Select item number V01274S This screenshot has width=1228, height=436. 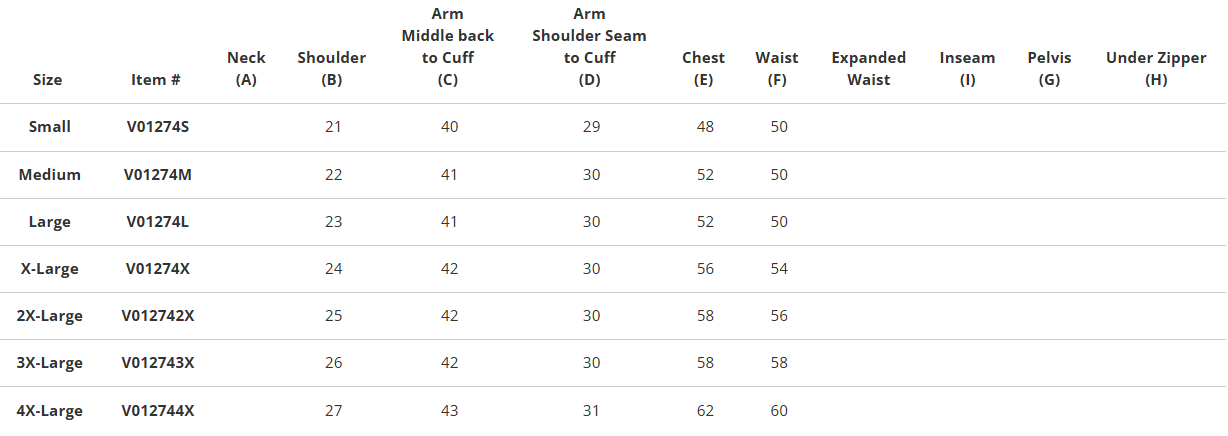pyautogui.click(x=155, y=127)
